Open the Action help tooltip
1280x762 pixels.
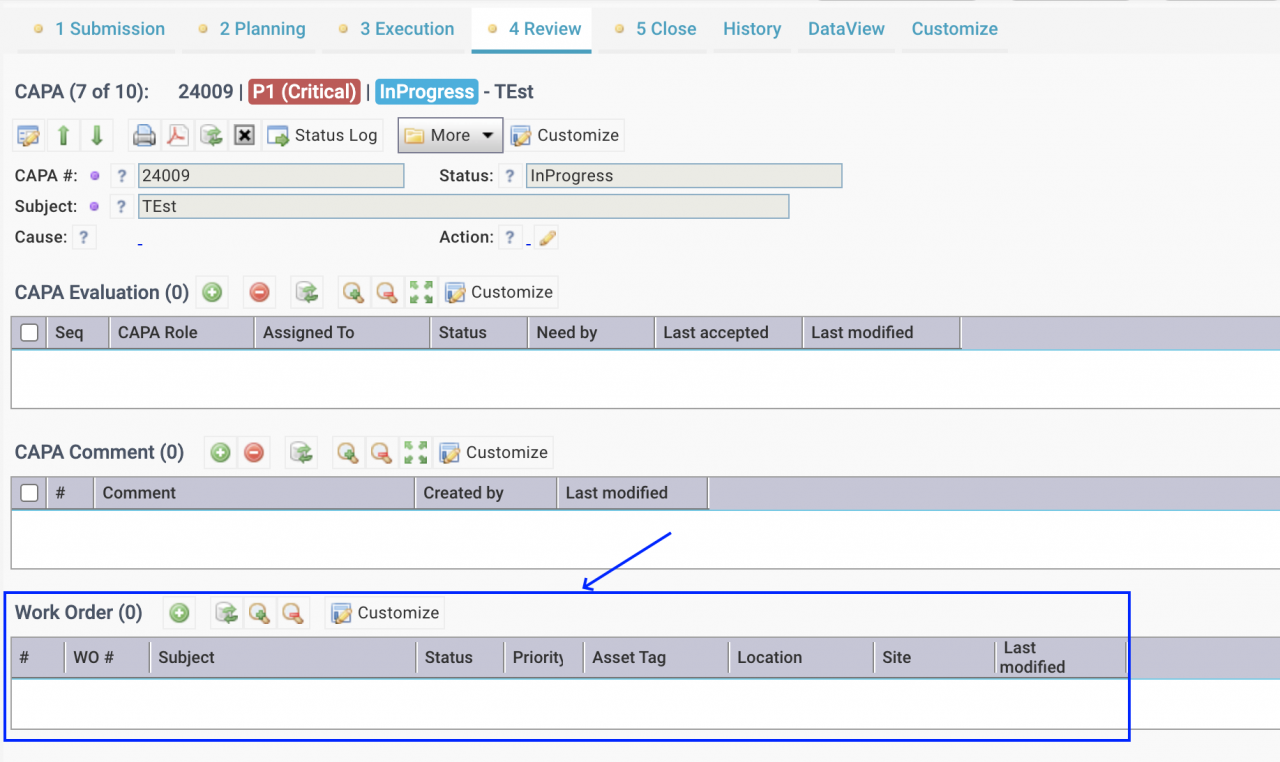click(510, 237)
